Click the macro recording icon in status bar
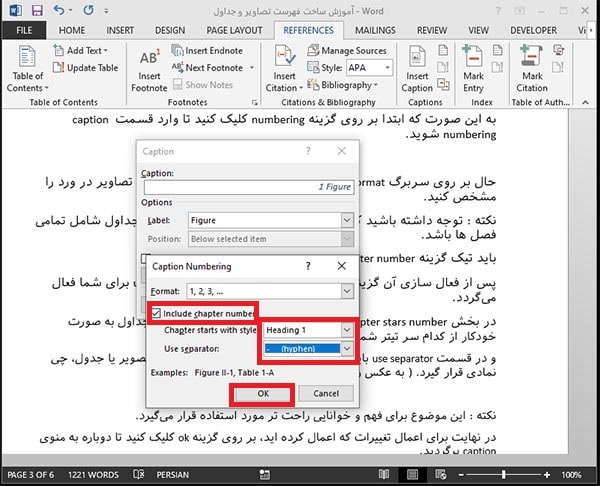This screenshot has width=600, height=486. click(x=264, y=475)
